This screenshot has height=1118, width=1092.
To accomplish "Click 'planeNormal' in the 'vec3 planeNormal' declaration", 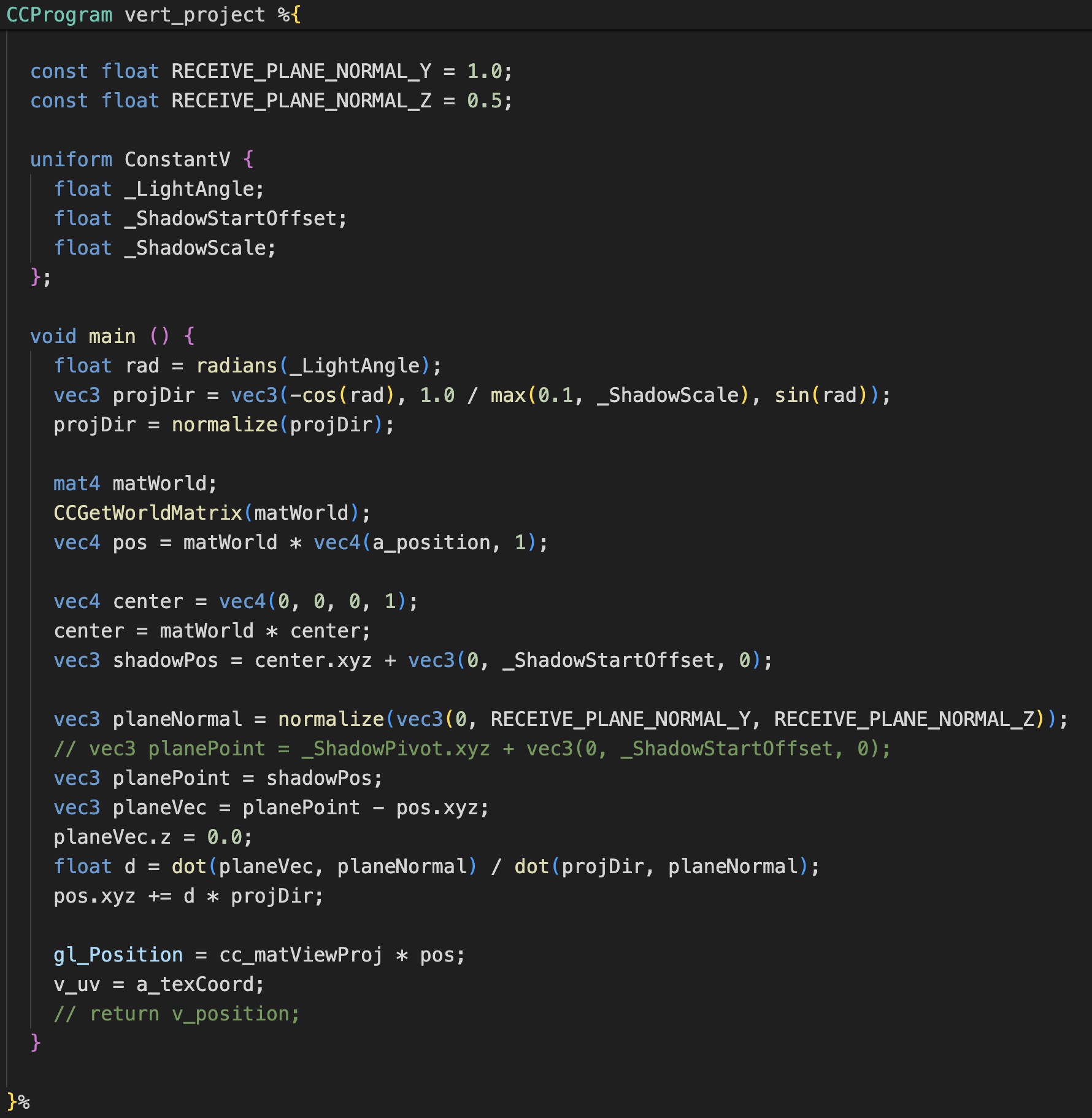I will pos(177,719).
